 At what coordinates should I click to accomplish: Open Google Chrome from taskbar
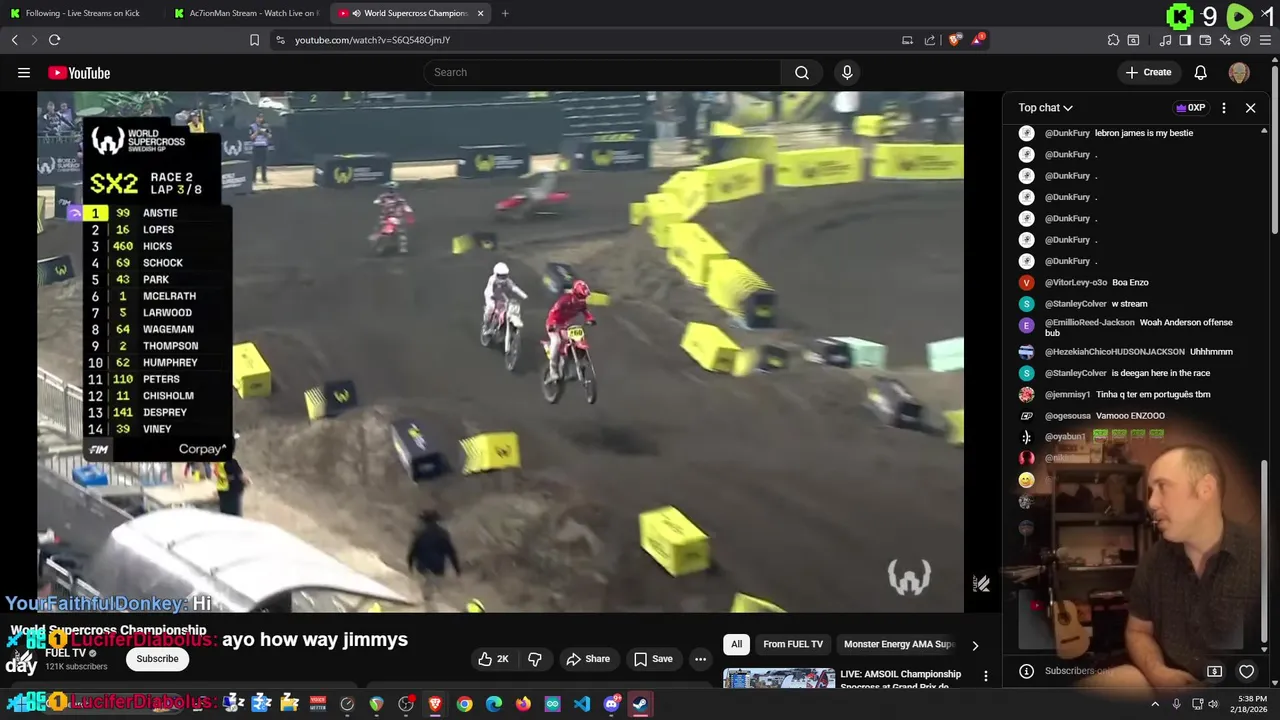tap(464, 704)
